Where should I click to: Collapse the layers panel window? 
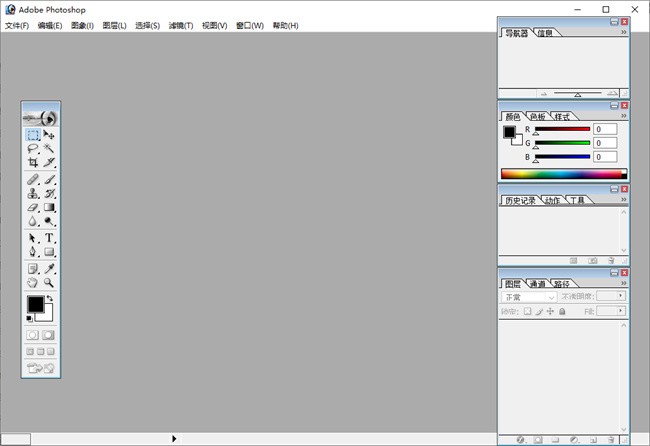(614, 272)
